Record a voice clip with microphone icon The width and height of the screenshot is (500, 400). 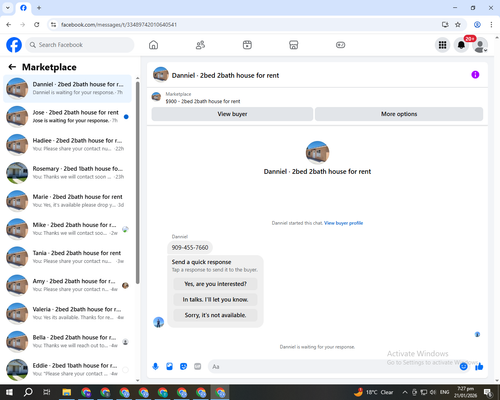(155, 367)
